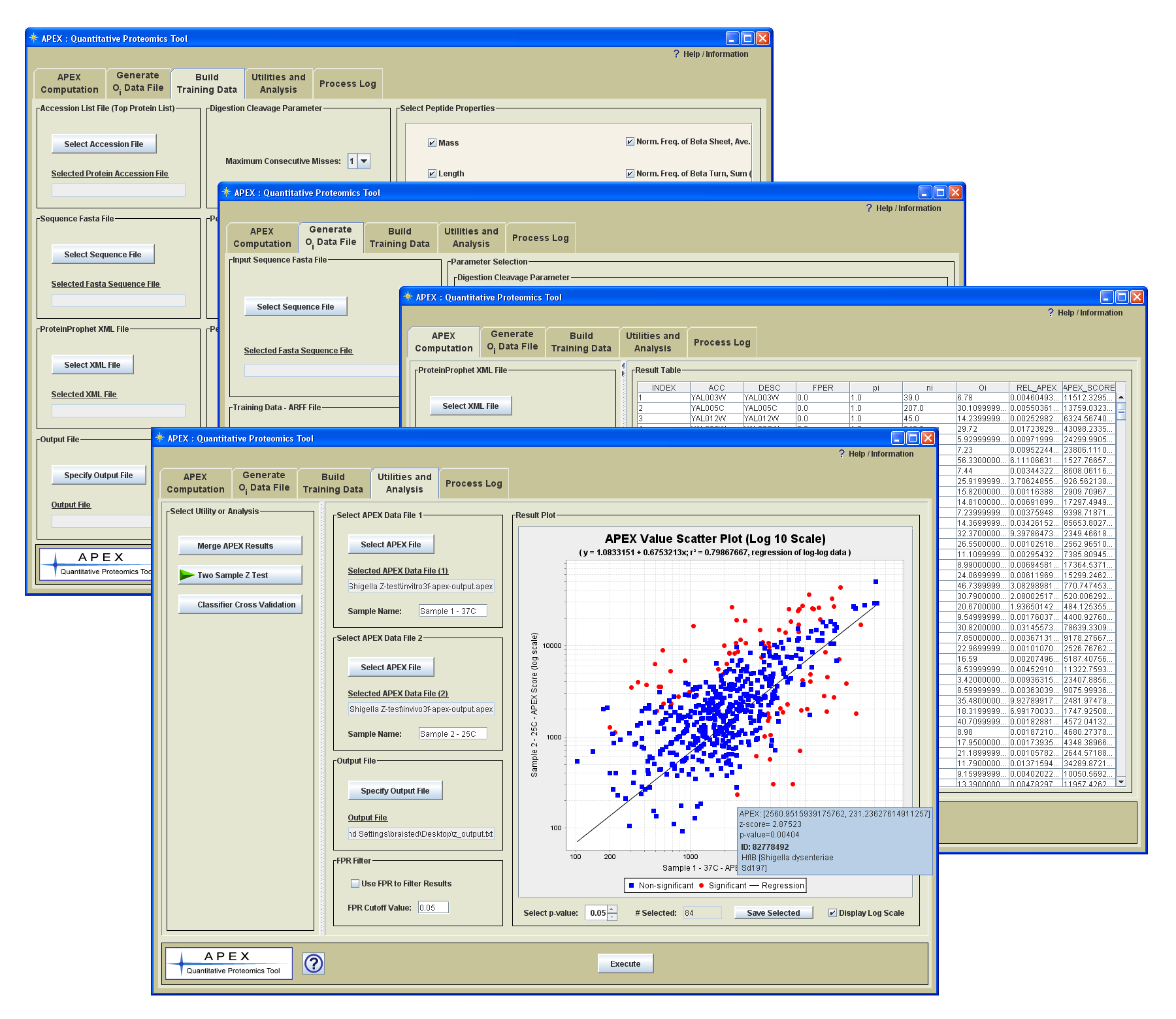Uncheck the Mass peptide property
The height and width of the screenshot is (1019, 1176).
(432, 143)
